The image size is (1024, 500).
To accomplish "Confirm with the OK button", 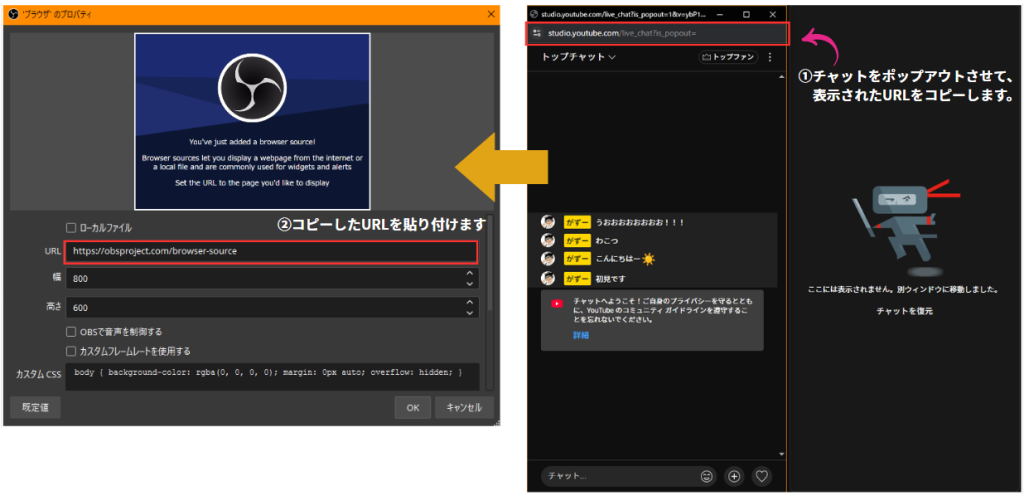I will tap(413, 407).
